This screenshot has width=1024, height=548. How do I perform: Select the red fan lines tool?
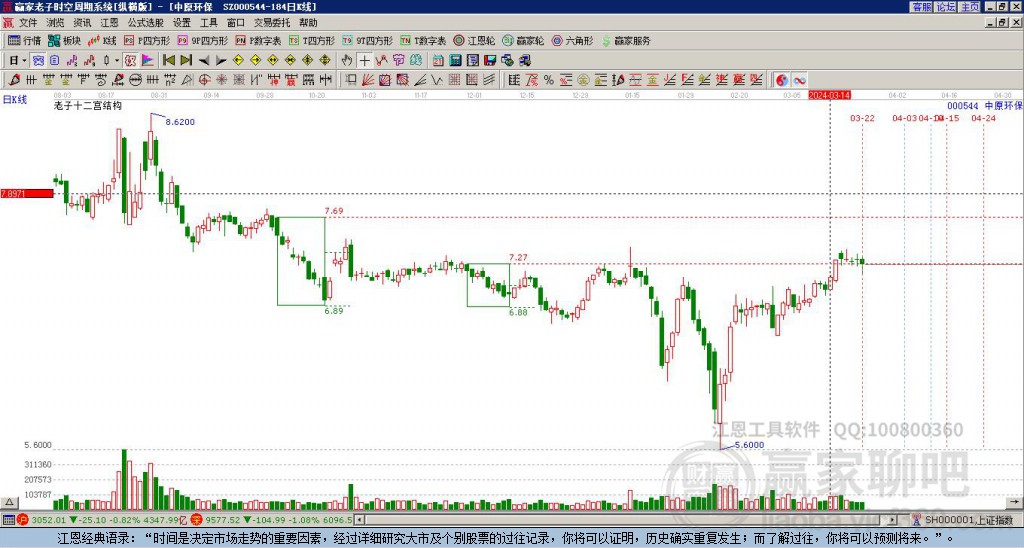click(x=368, y=80)
